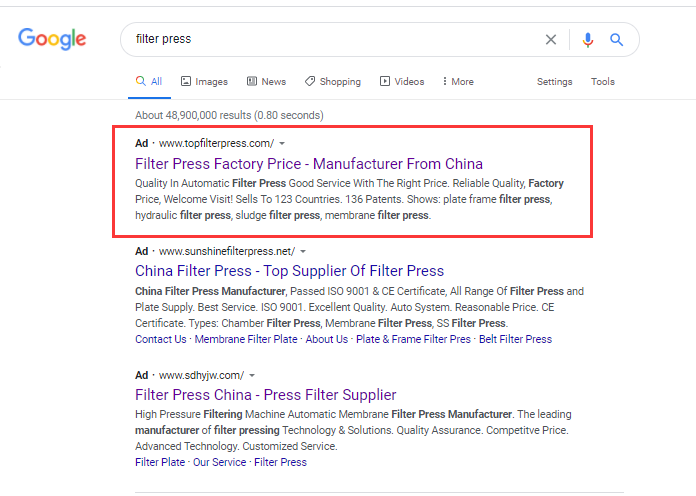This screenshot has width=696, height=496.
Task: Expand the sdhyjw.com ad dropdown arrow
Action: [x=252, y=375]
